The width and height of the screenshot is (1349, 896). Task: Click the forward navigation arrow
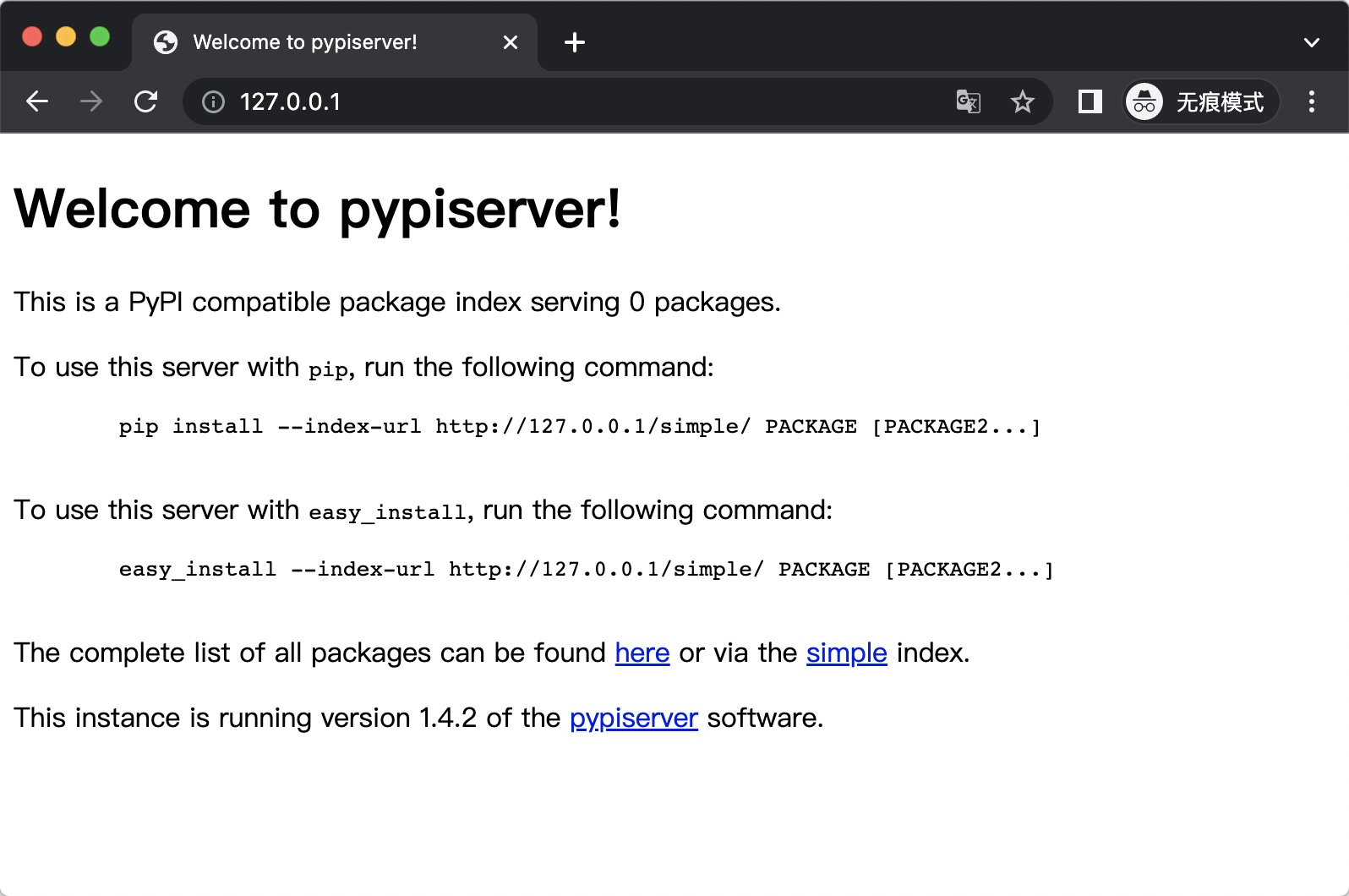(91, 102)
